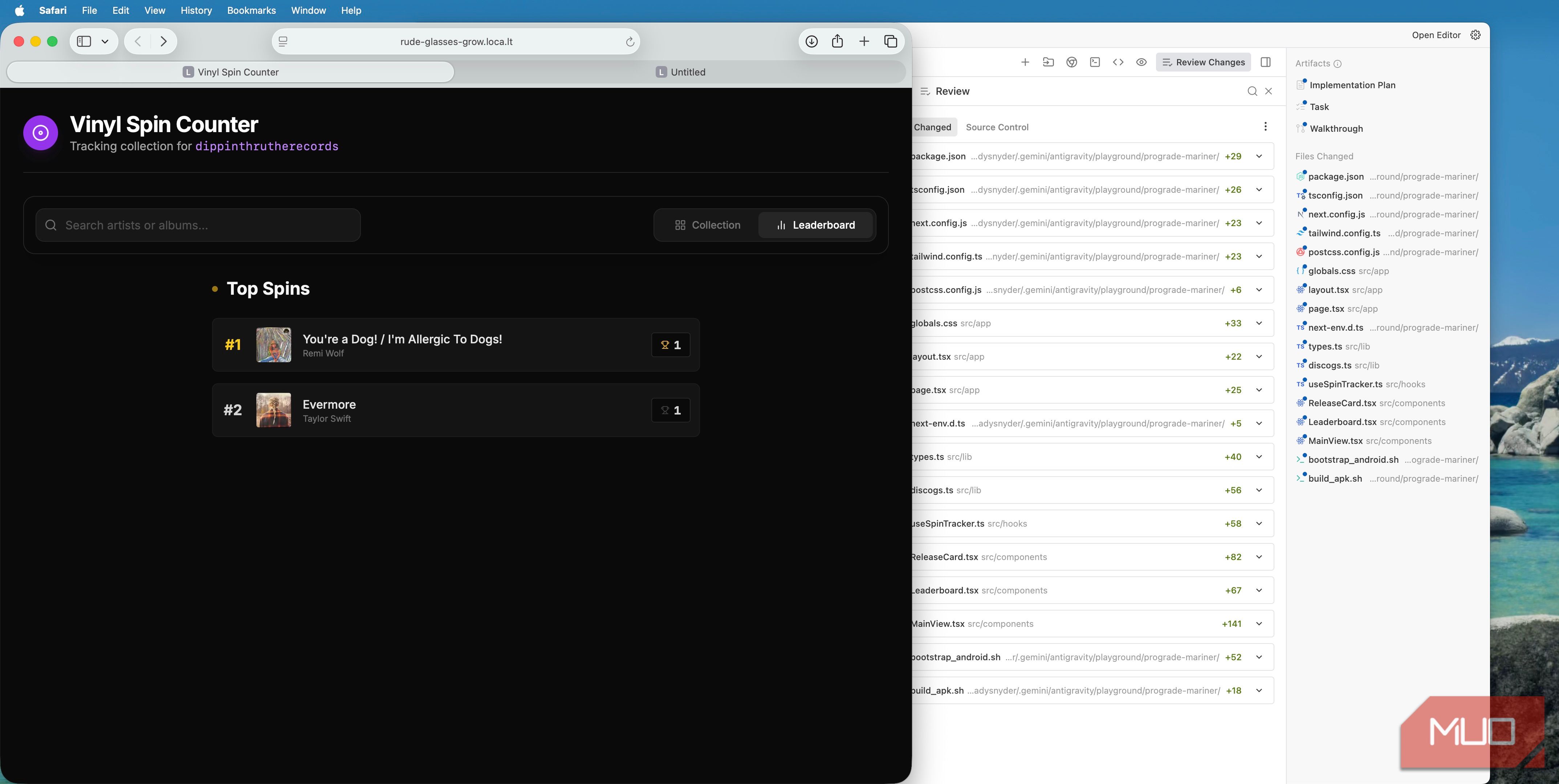Open the Implementation Plan artifact
The image size is (1559, 784).
coord(1352,85)
